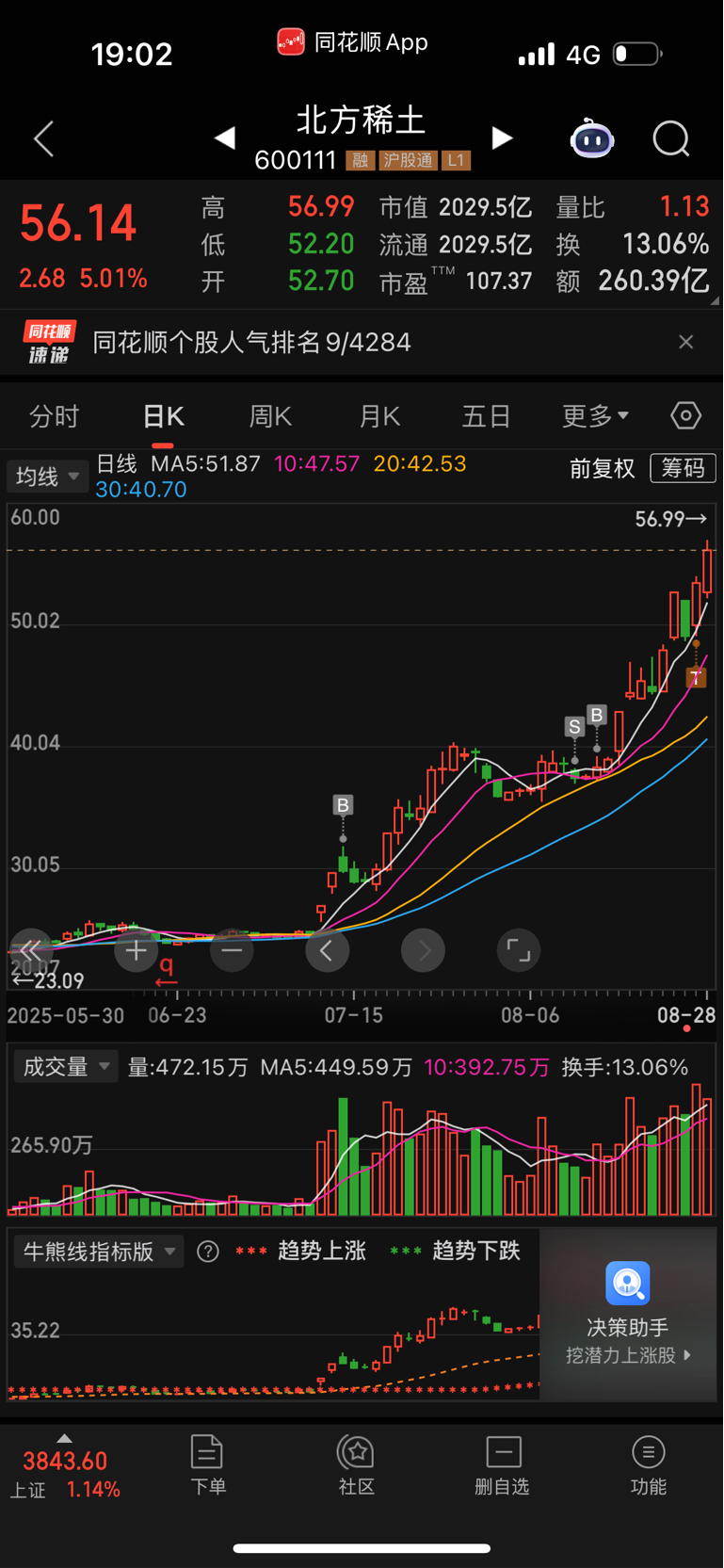Tap the 融 margin trading badge
The width and height of the screenshot is (724, 1568).
pos(360,160)
